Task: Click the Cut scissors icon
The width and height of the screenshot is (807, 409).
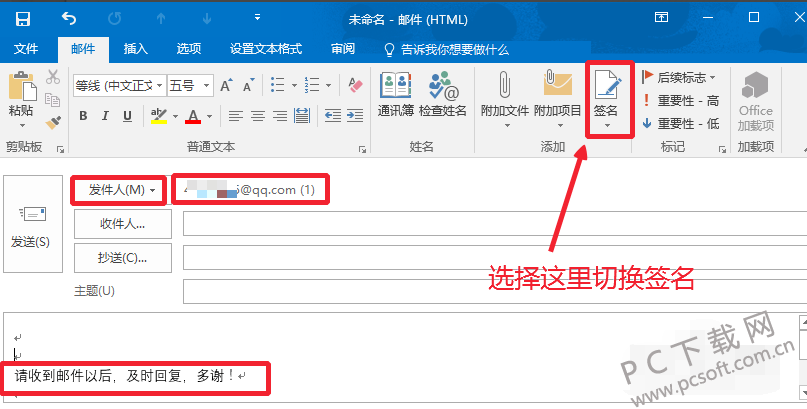Action: [x=52, y=77]
